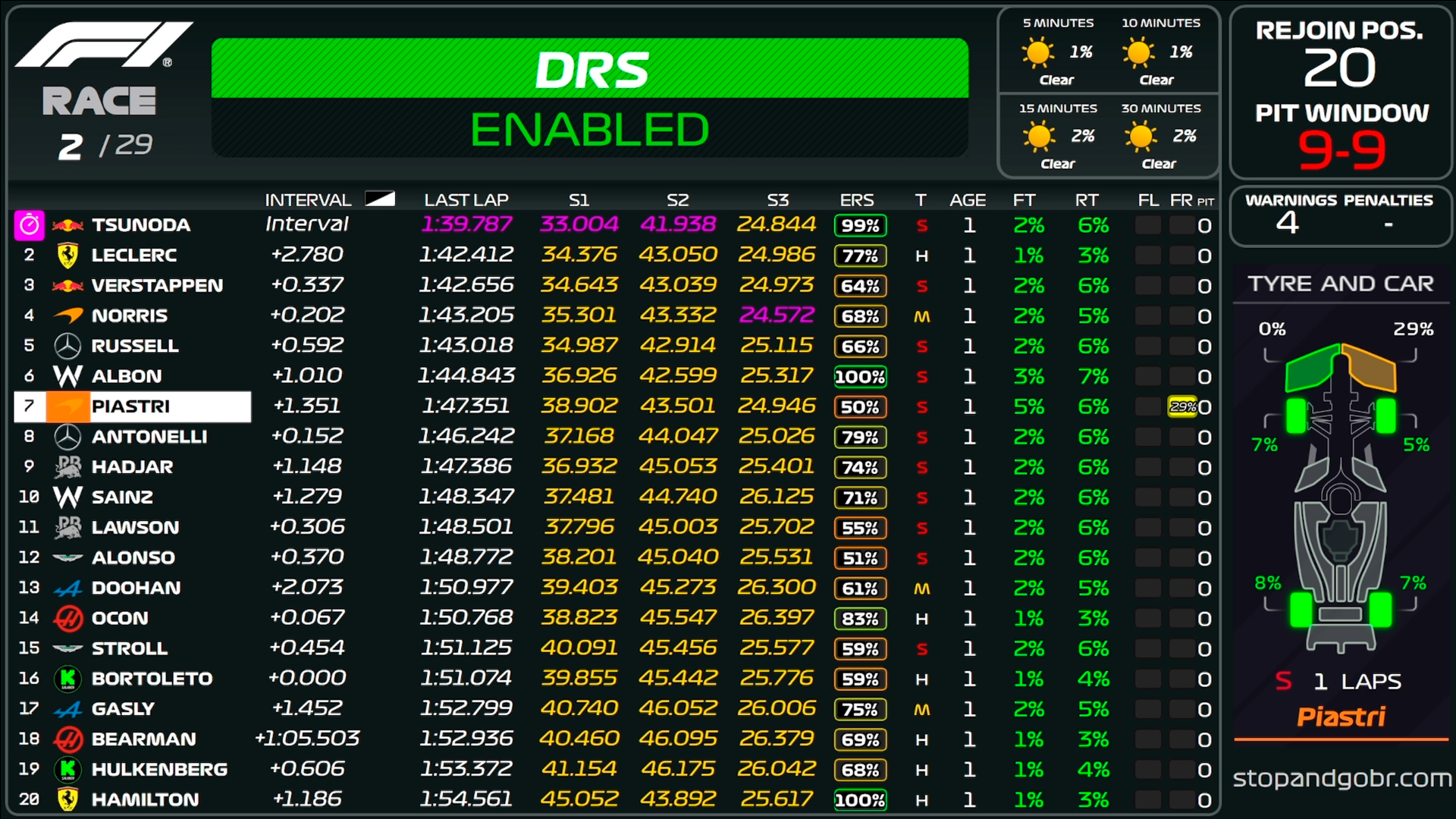Click the Mercedes logo next to Antonelli
Screen dimensions: 1456x819
tap(67, 437)
